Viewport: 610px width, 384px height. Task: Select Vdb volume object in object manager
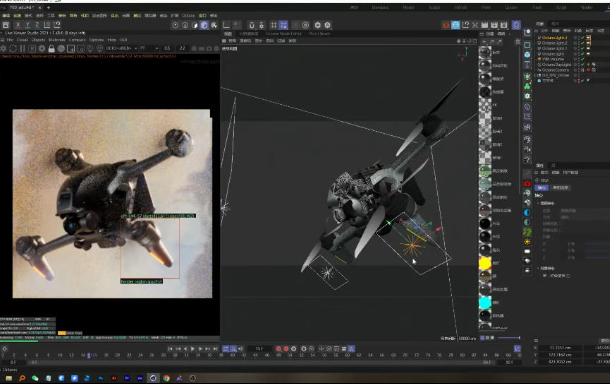coord(552,59)
